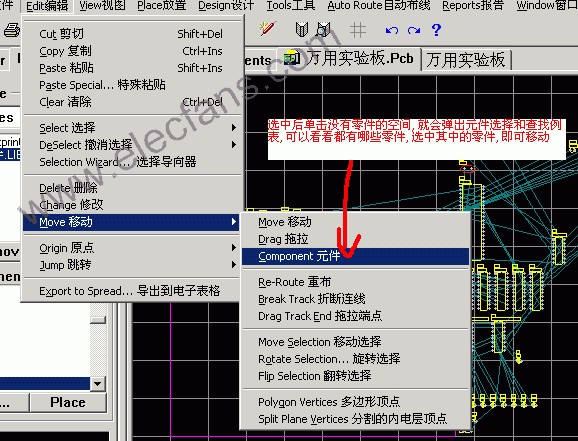Click the grid snap icon
The height and width of the screenshot is (441, 578).
pyautogui.click(x=358, y=30)
